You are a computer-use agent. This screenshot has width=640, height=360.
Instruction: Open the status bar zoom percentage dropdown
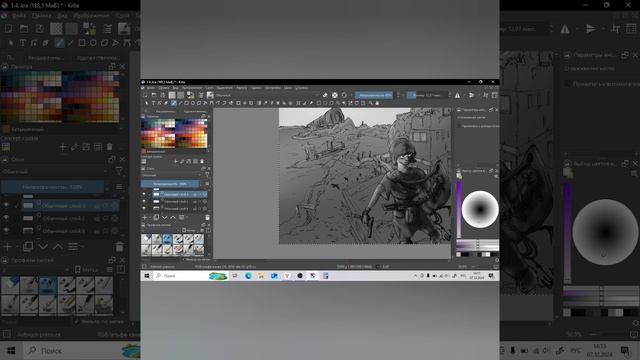[x=463, y=267]
